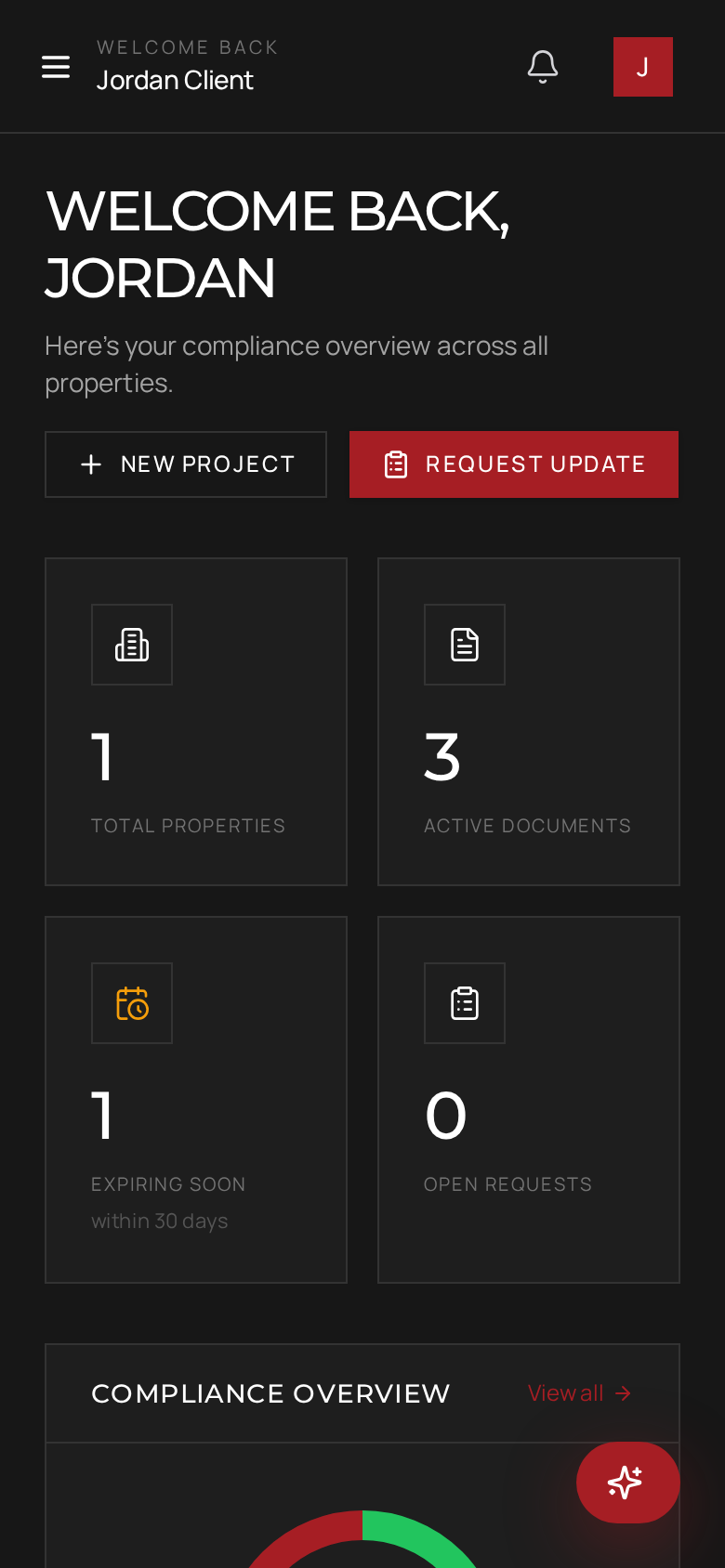Screen dimensions: 725x1568
Task: Click the New Project button
Action: pyautogui.click(x=186, y=464)
